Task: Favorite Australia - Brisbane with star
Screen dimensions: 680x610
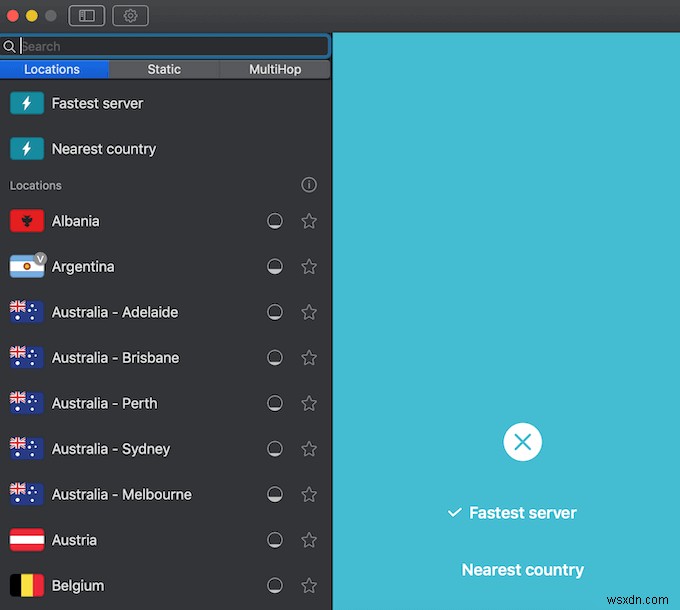Action: (309, 358)
